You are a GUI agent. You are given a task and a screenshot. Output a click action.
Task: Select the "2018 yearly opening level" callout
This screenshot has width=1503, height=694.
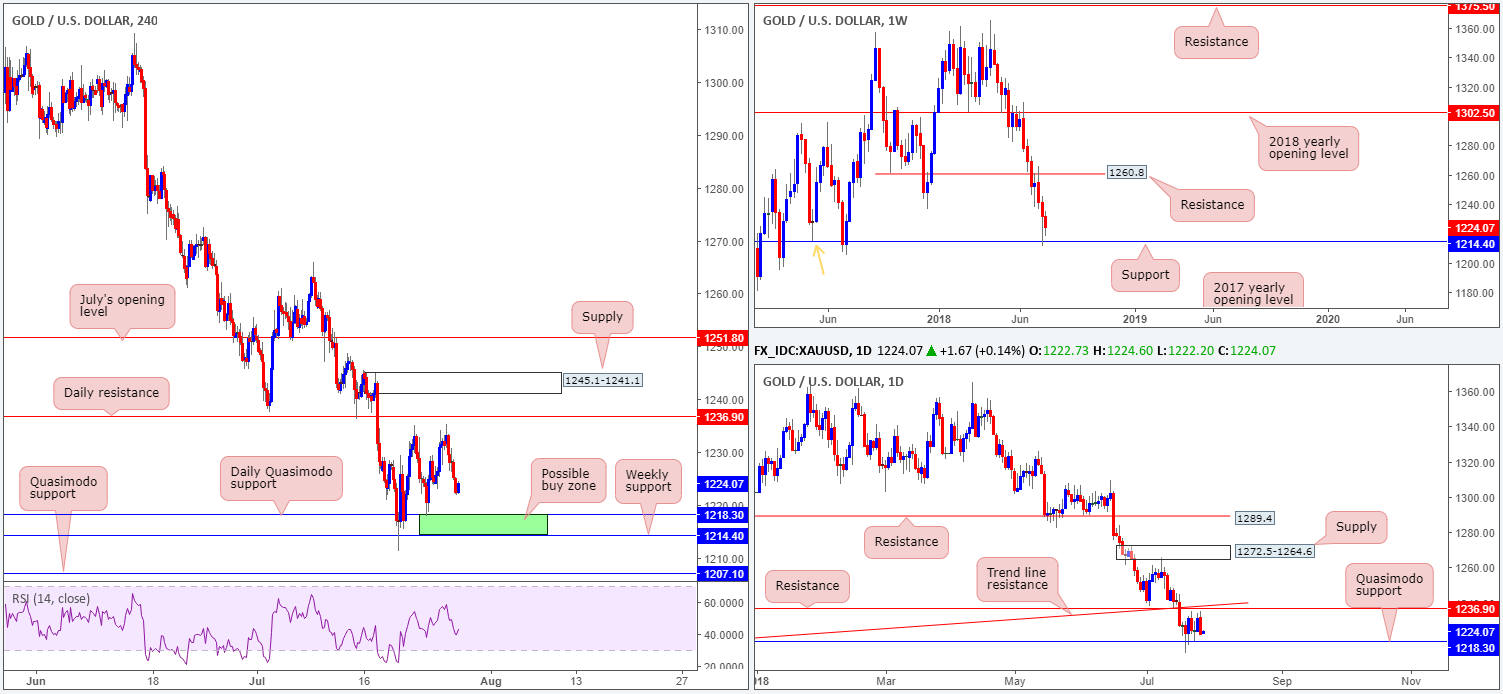(x=1308, y=147)
